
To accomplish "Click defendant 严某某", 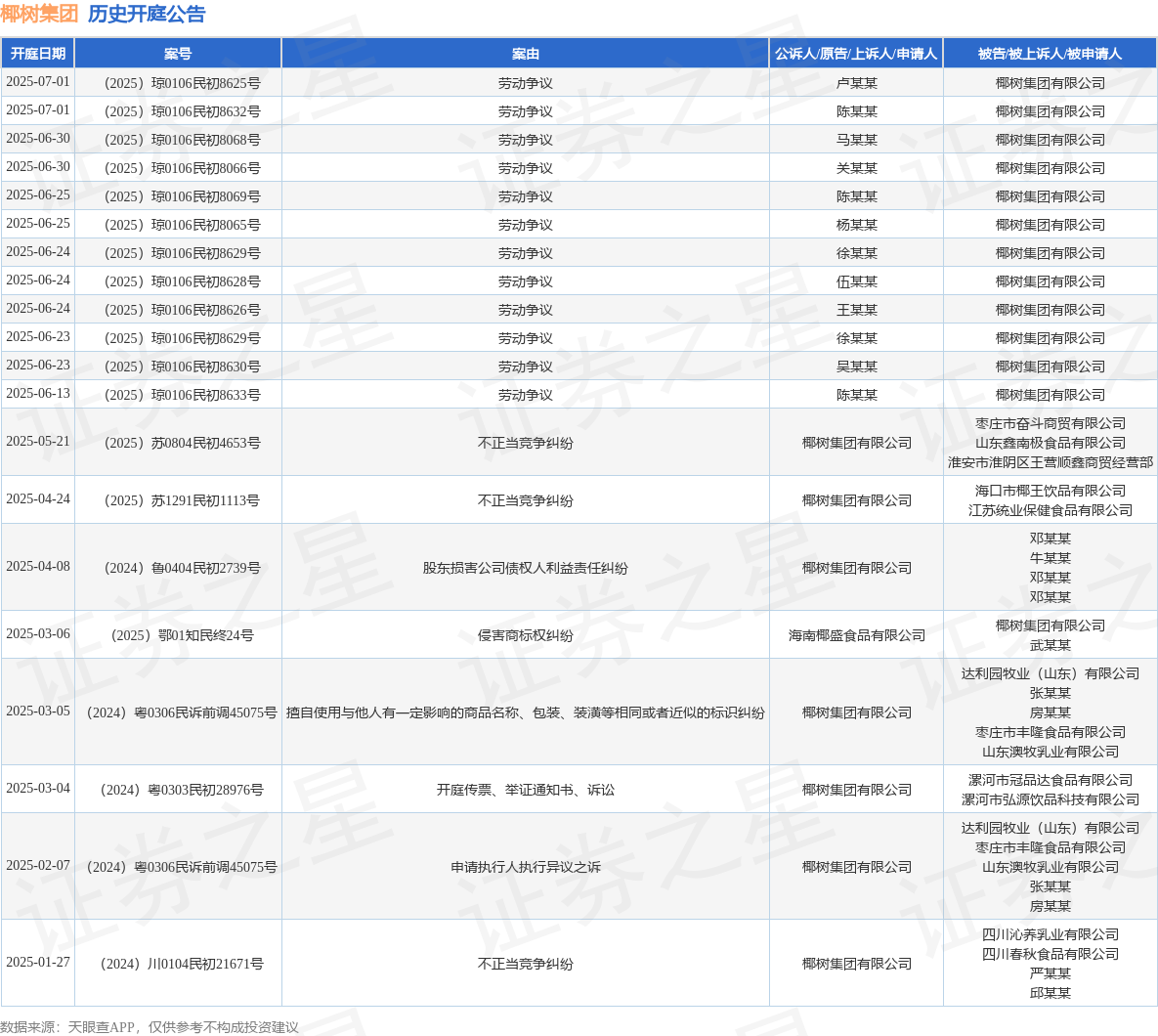I will tap(1050, 973).
